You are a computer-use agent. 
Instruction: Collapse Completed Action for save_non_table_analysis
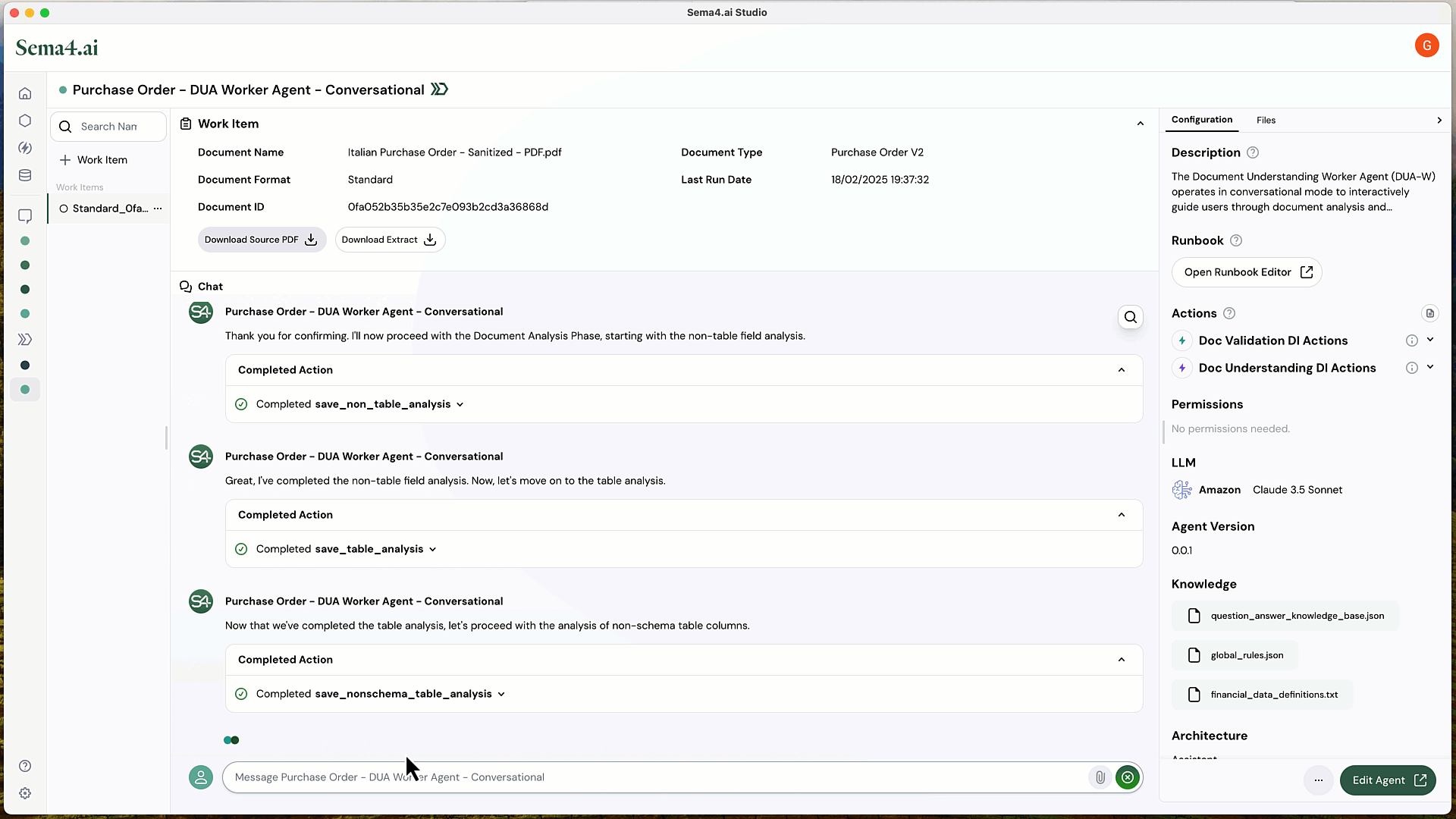[x=1121, y=370]
